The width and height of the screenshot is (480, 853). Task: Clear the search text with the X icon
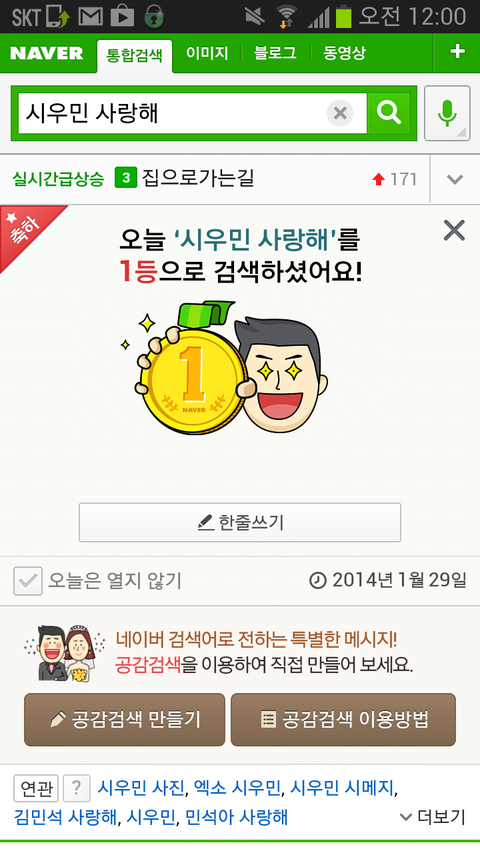340,113
